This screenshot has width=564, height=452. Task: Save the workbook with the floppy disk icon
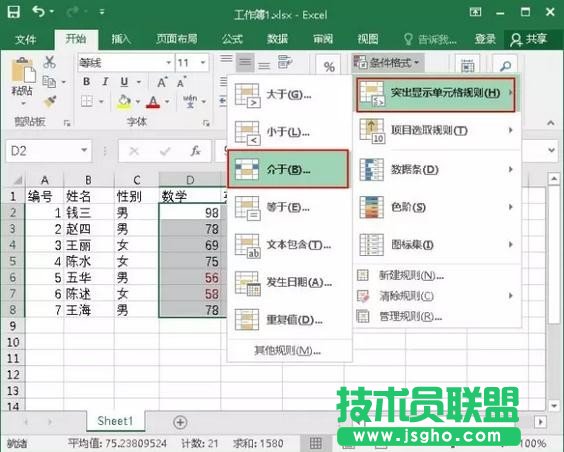coord(14,12)
